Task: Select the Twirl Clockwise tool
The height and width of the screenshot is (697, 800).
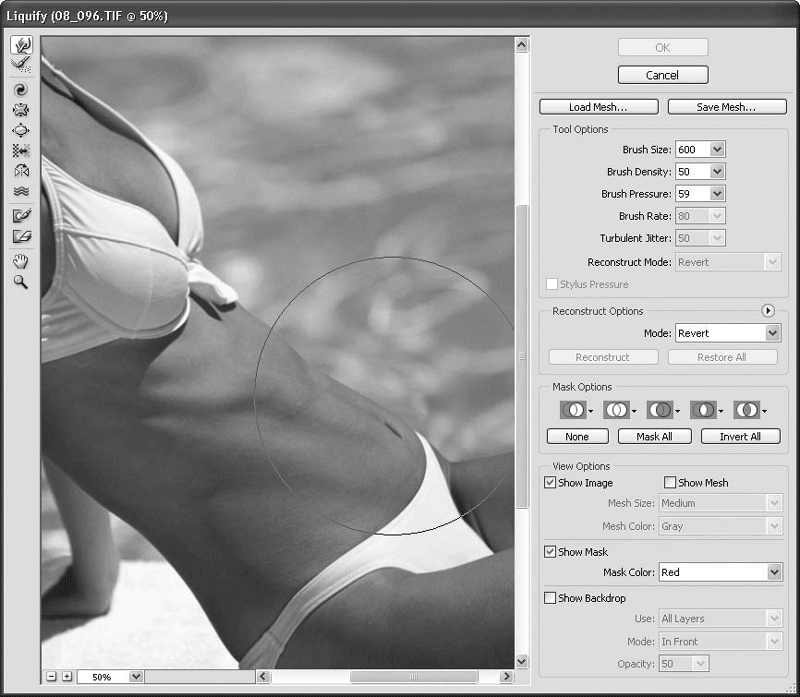Action: [x=21, y=89]
